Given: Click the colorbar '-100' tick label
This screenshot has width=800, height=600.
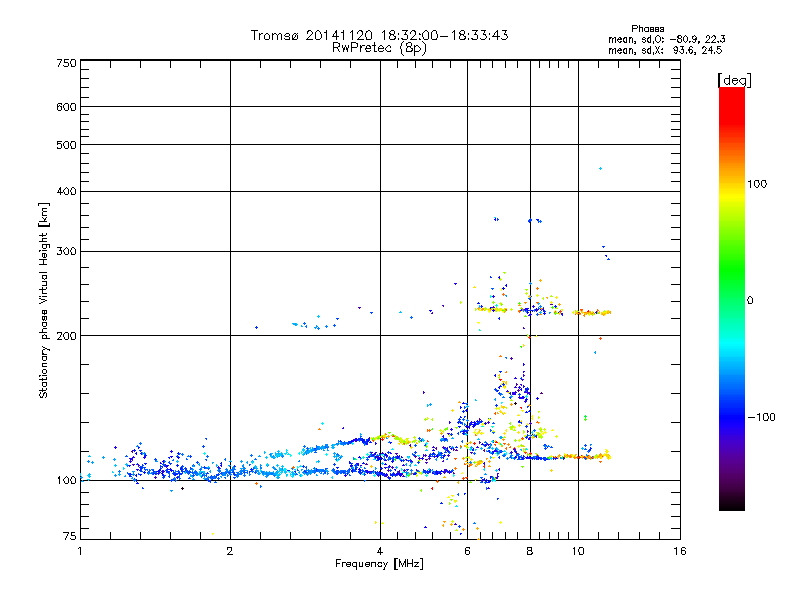Looking at the screenshot, I should pos(762,417).
